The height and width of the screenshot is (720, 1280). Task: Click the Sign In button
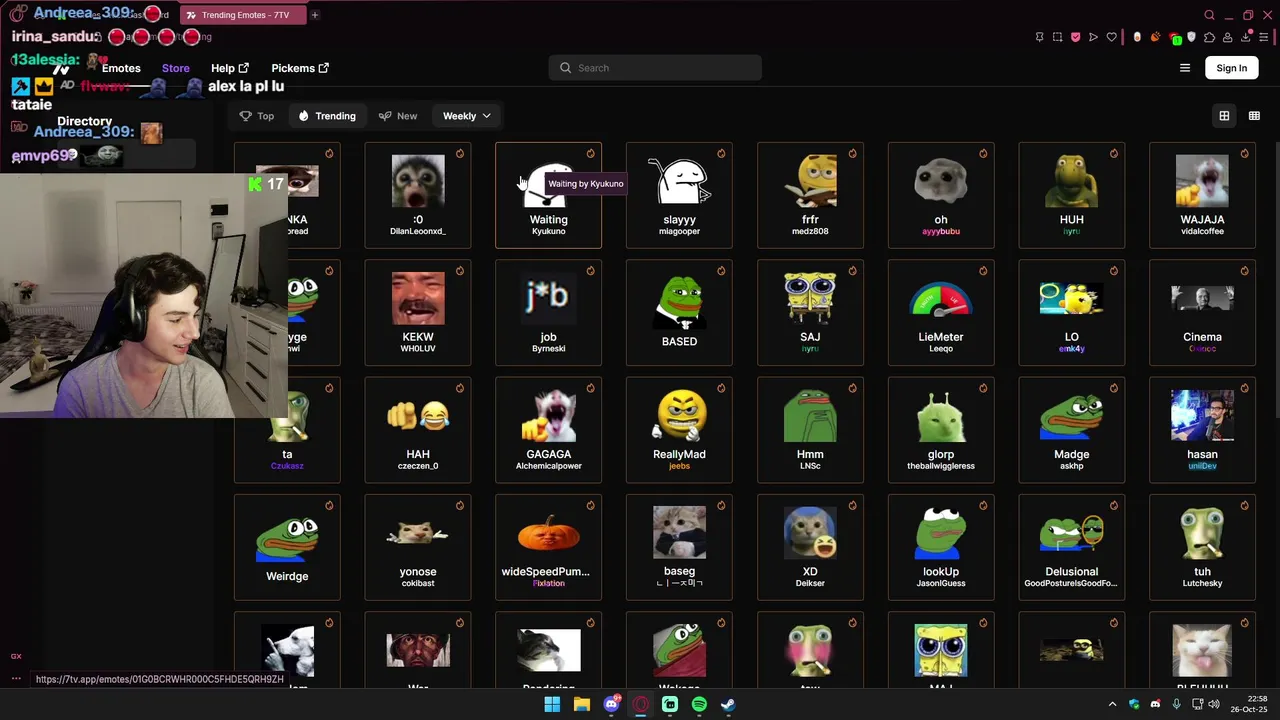(x=1231, y=68)
